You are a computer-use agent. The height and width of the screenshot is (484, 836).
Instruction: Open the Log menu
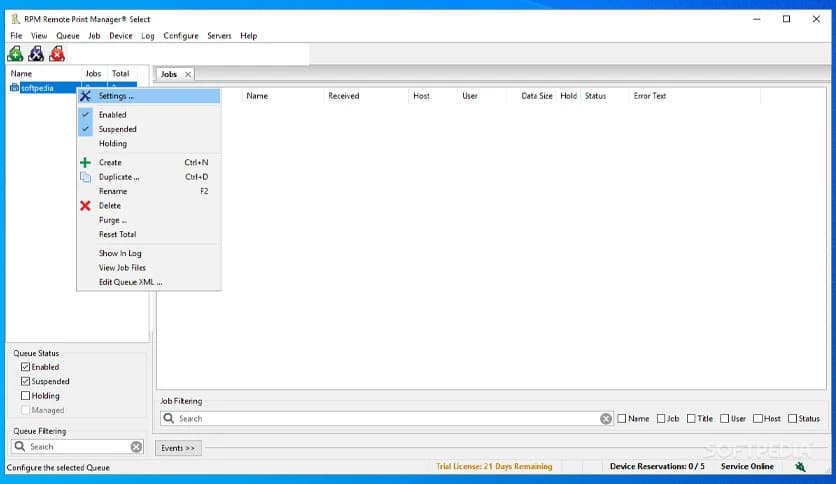click(x=148, y=36)
